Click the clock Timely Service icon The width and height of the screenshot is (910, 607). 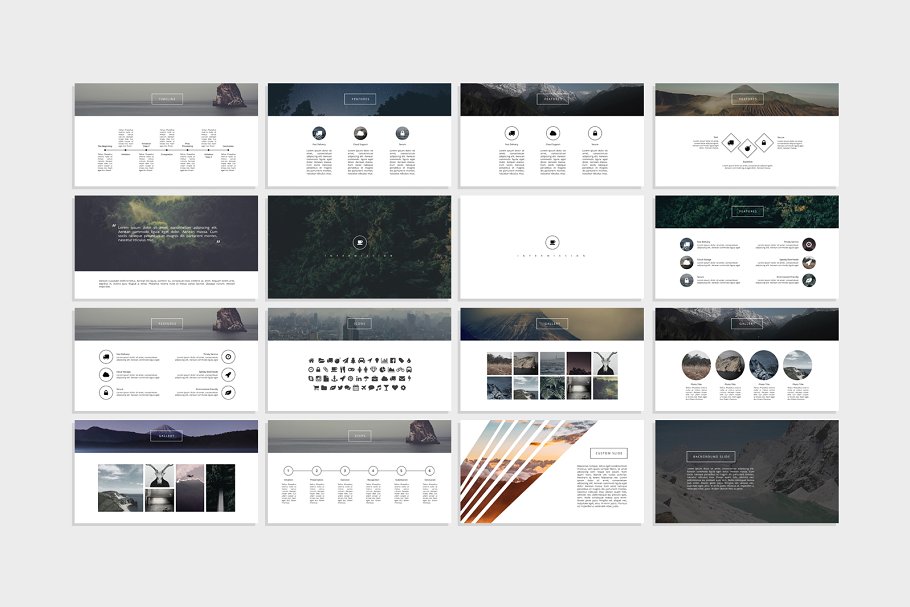coord(229,356)
